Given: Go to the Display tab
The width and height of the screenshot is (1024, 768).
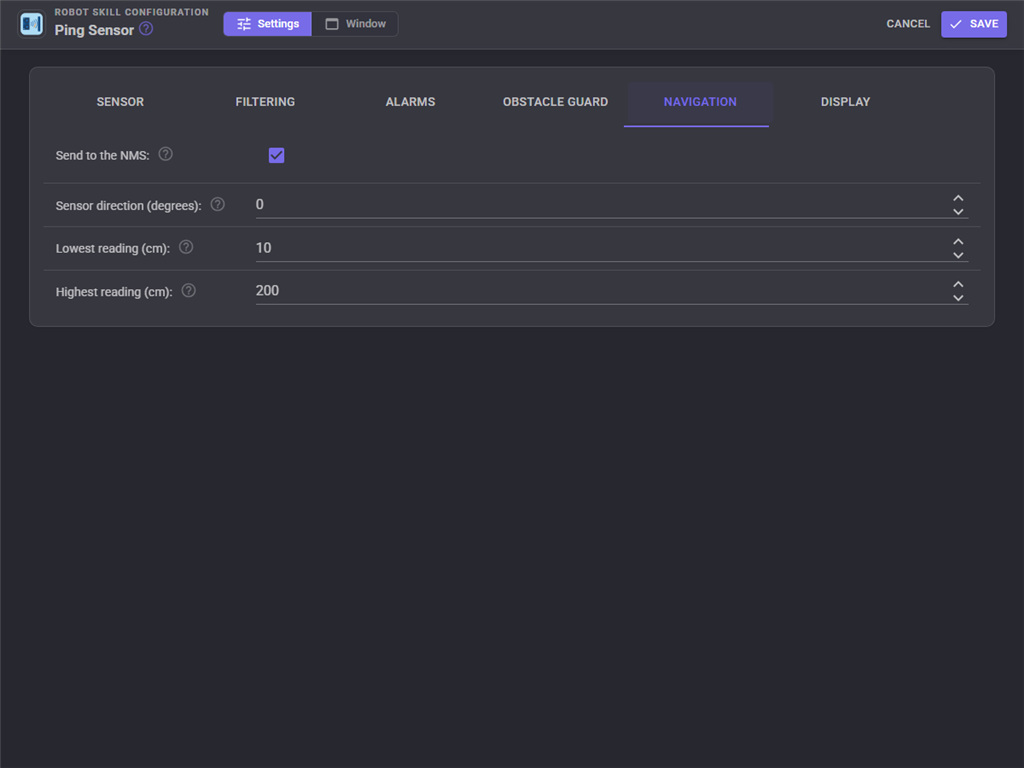Looking at the screenshot, I should pyautogui.click(x=845, y=102).
